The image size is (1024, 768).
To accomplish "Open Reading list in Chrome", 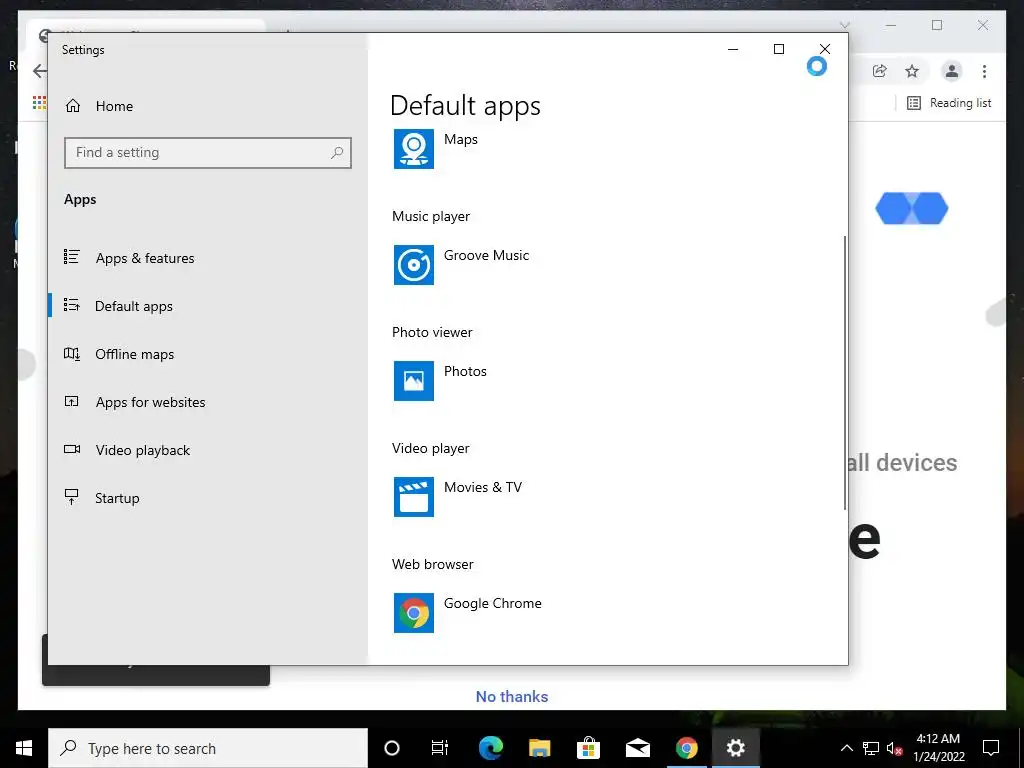I will [950, 103].
